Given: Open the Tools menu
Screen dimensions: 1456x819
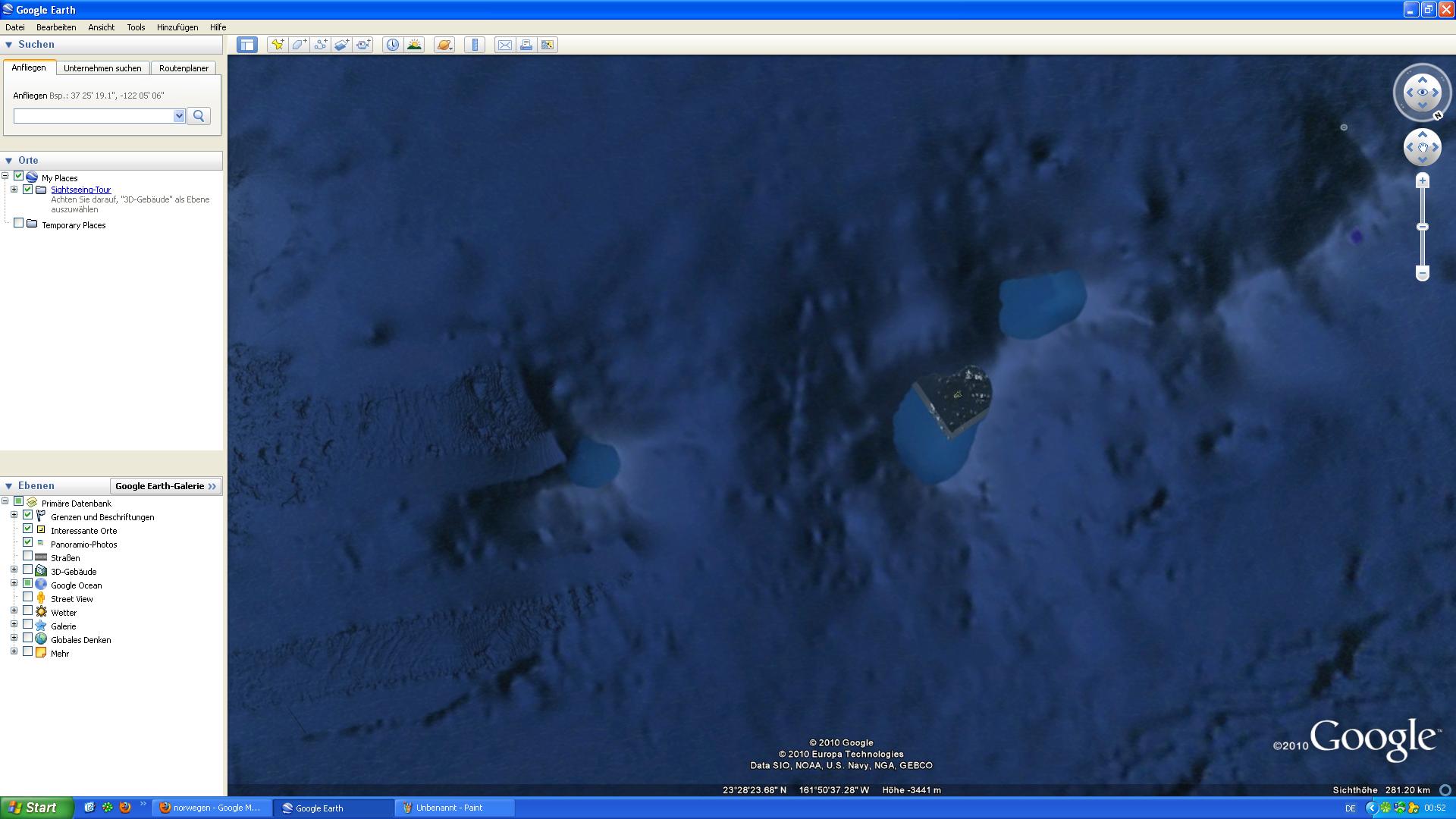Looking at the screenshot, I should tap(136, 27).
